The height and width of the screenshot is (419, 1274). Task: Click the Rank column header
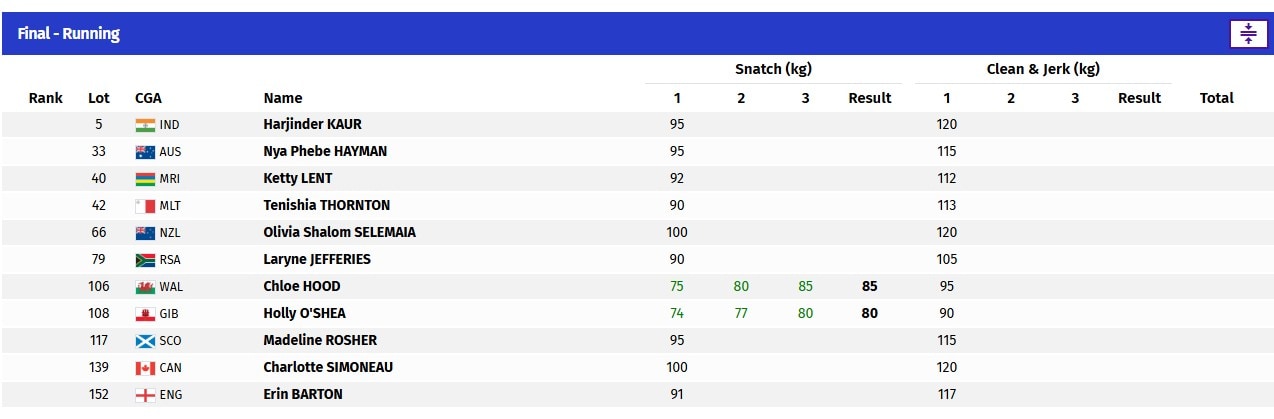pyautogui.click(x=46, y=98)
